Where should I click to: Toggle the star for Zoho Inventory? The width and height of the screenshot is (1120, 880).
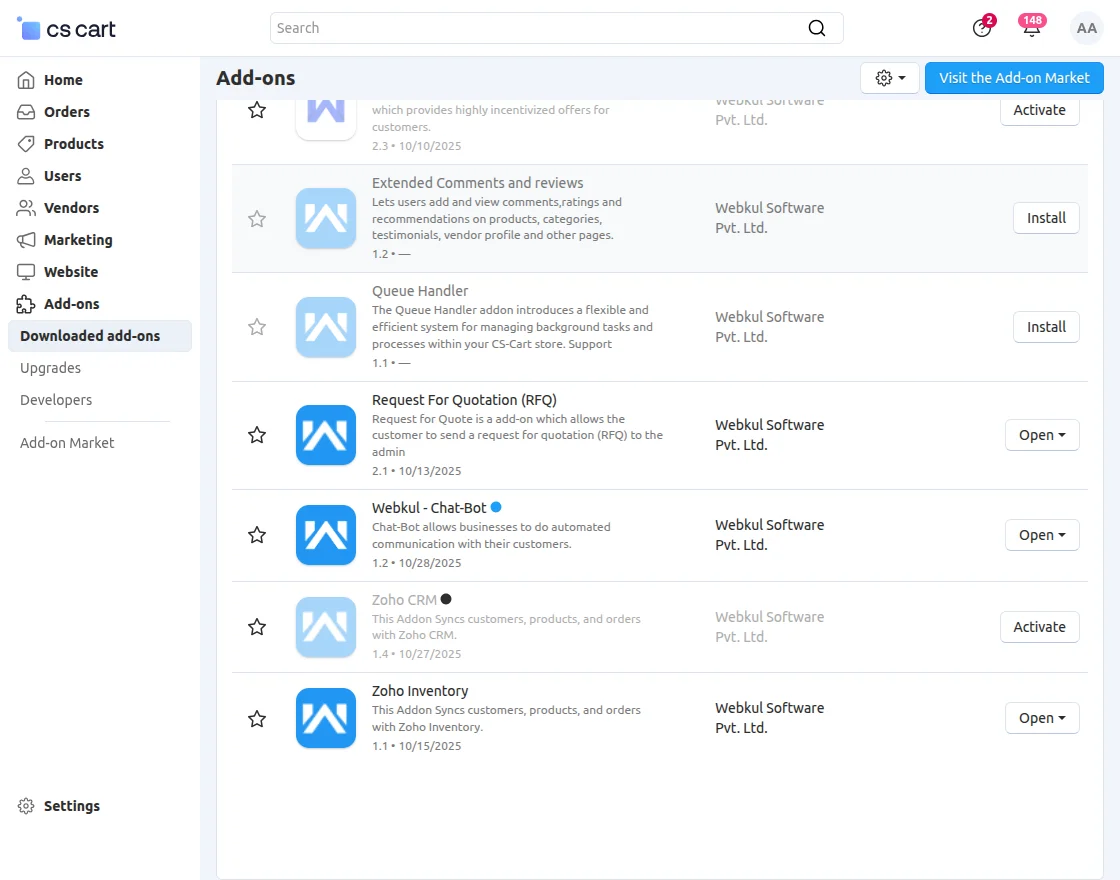[257, 719]
